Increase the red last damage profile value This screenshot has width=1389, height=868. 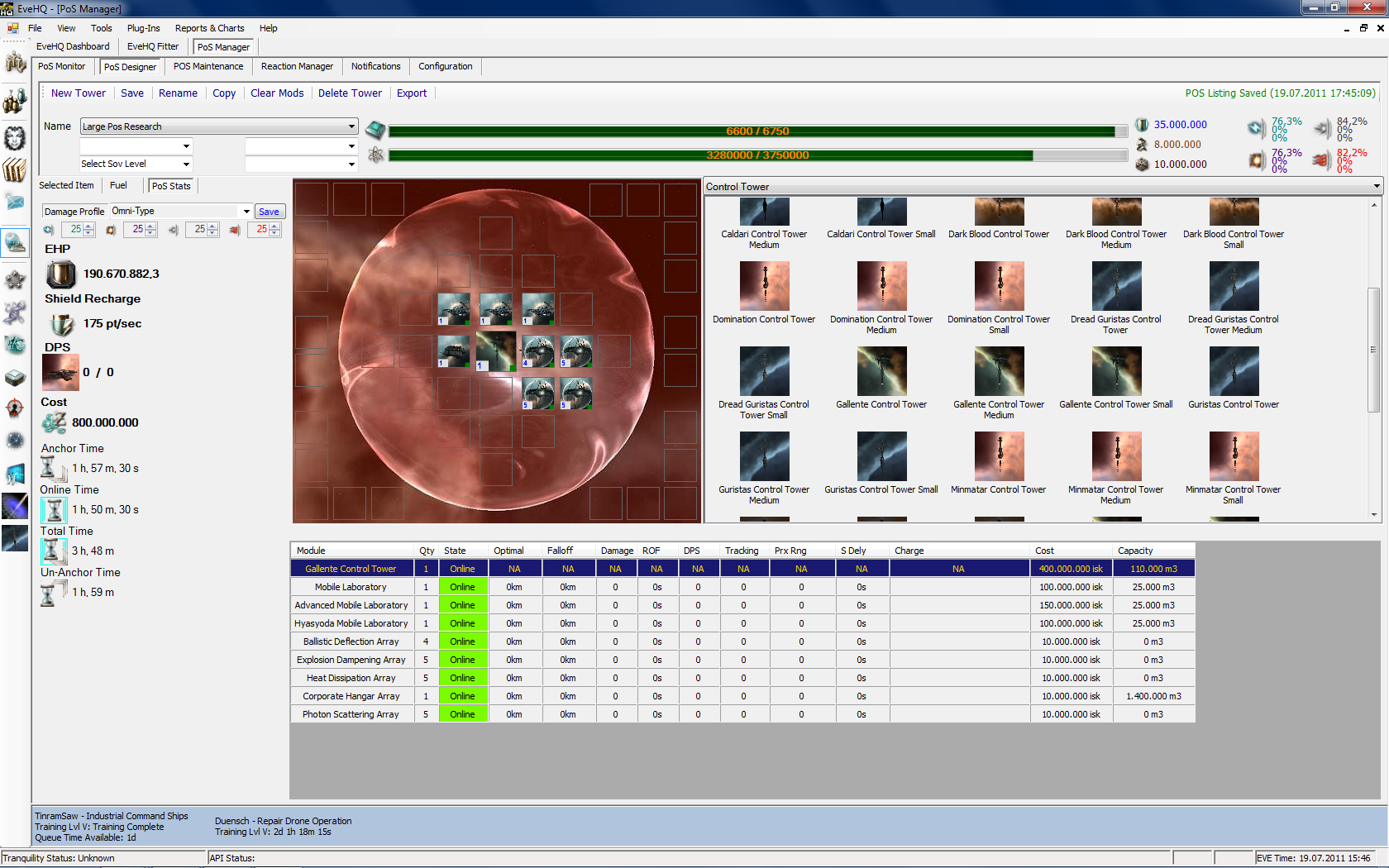coord(275,227)
